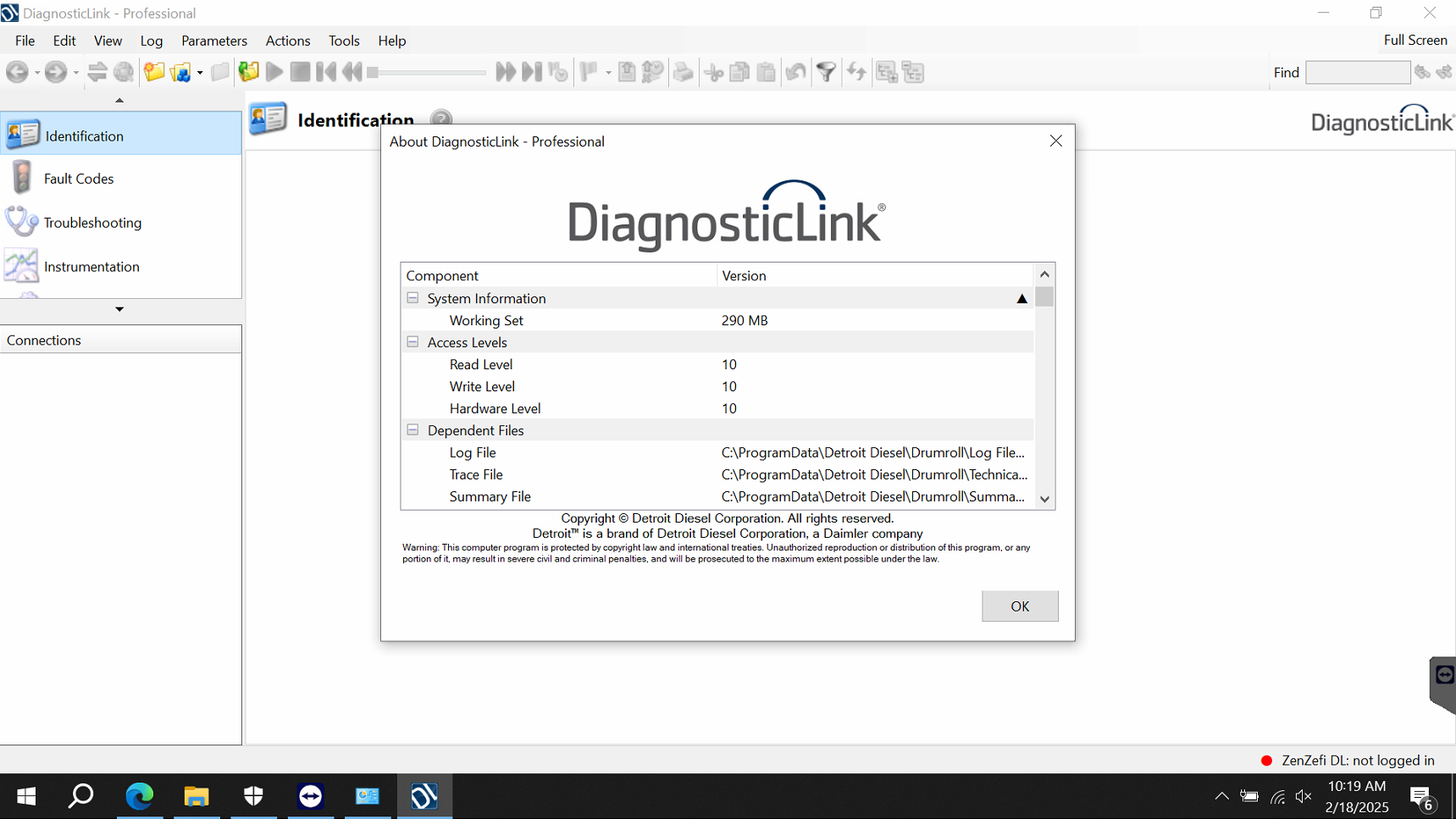Open the Instrumentation chart icon
Image resolution: width=1456 pixels, height=819 pixels.
click(x=22, y=266)
